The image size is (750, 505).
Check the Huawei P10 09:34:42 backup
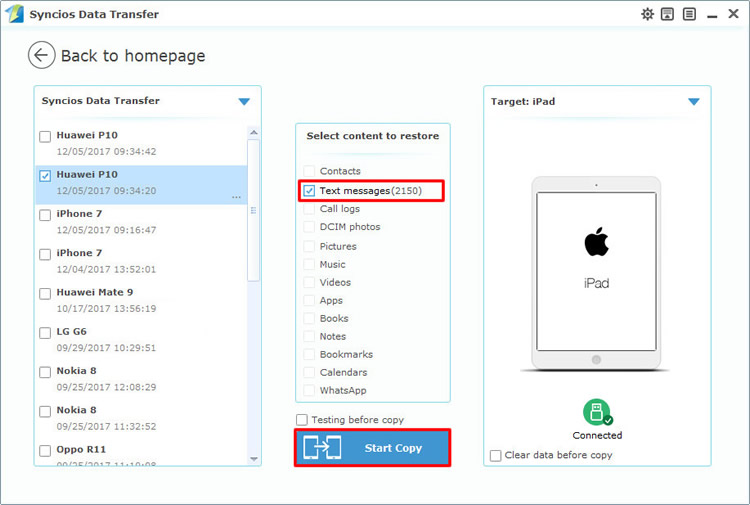[45, 137]
